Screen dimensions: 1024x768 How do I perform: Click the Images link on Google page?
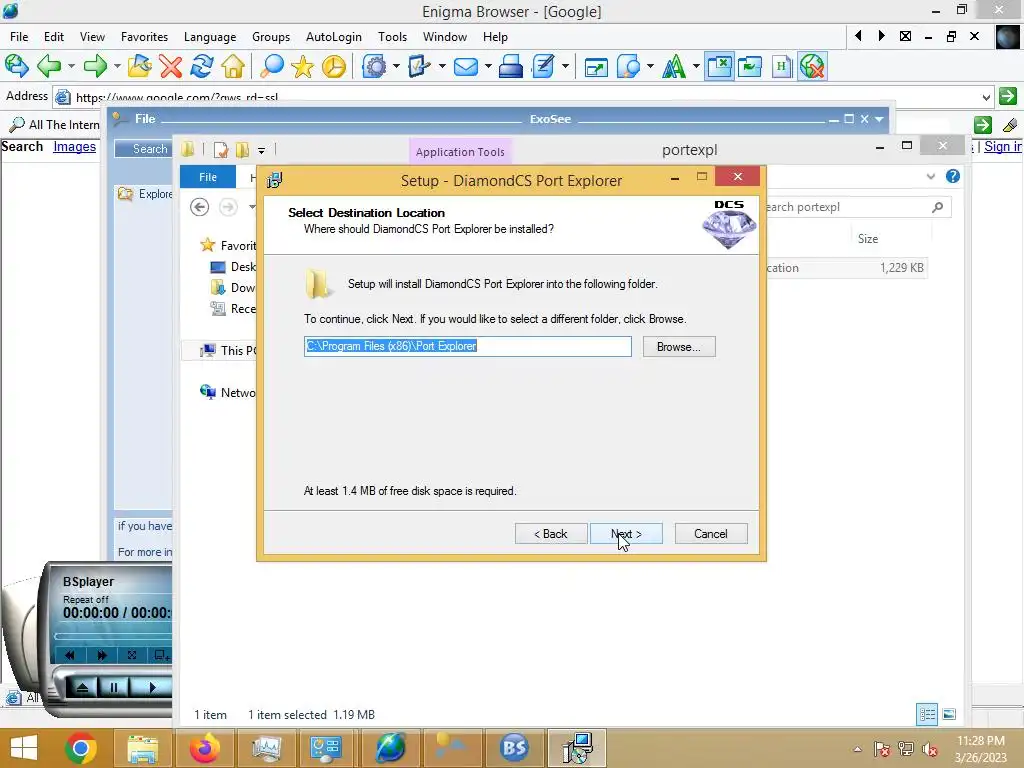[x=74, y=146]
